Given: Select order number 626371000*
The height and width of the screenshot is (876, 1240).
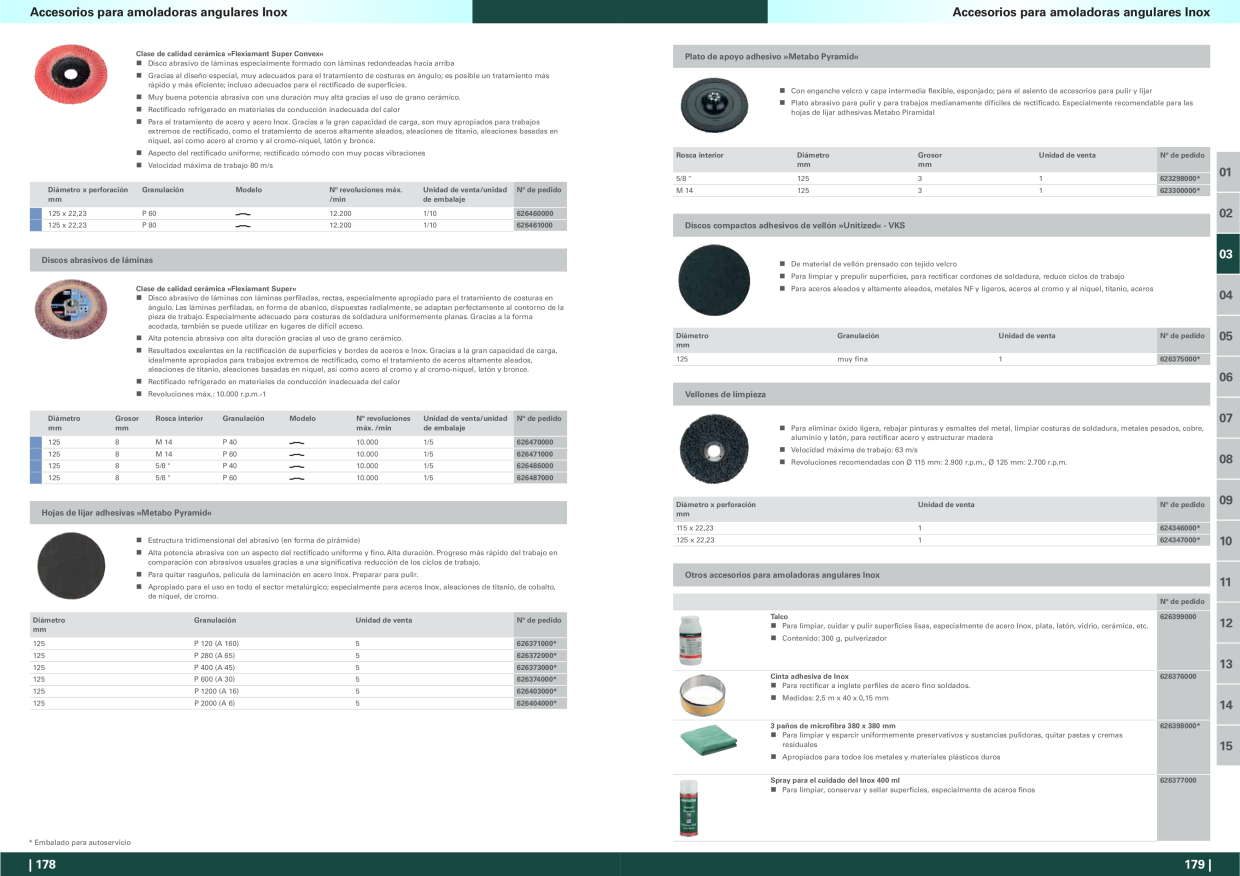Looking at the screenshot, I should click(536, 644).
